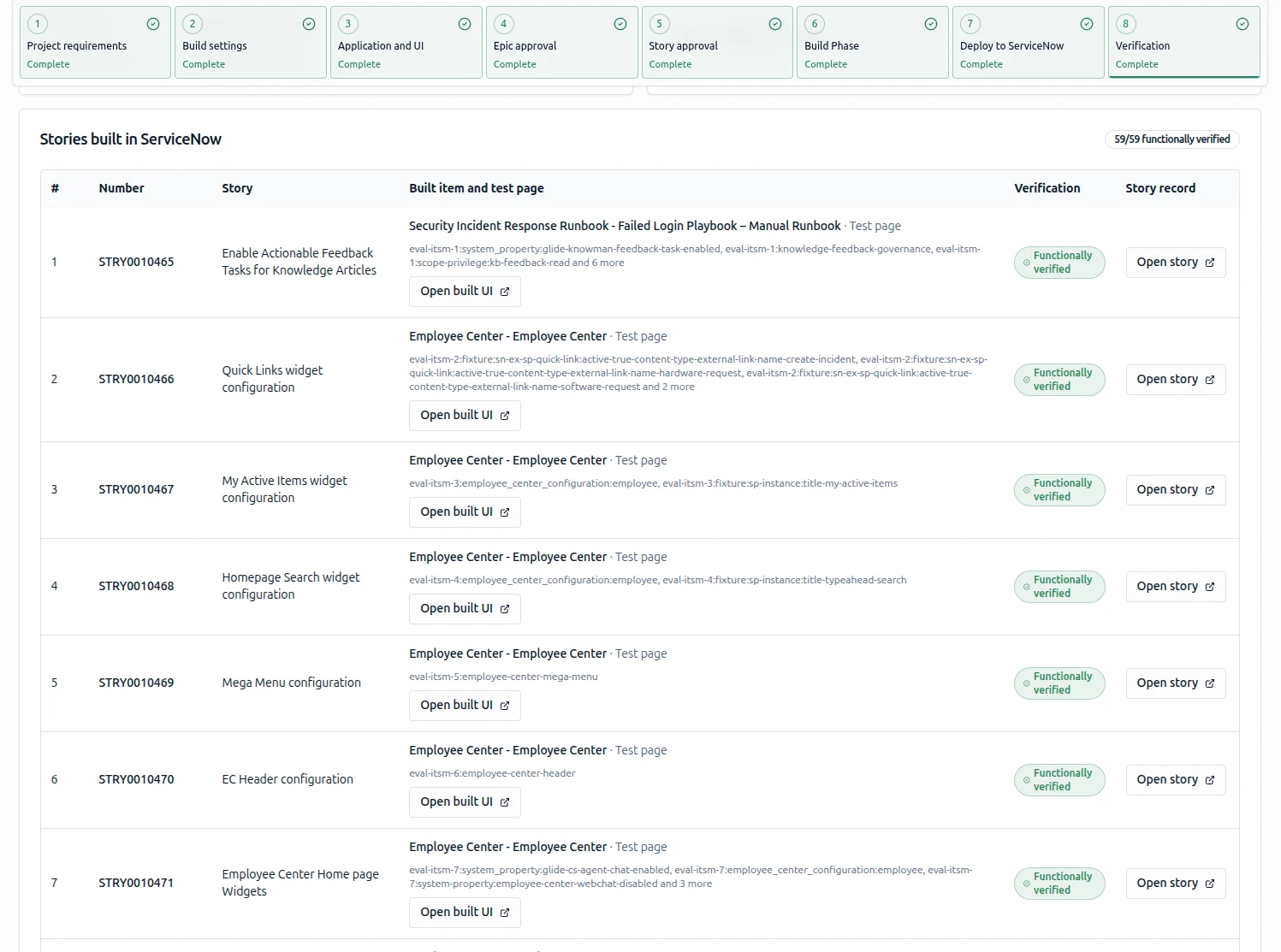This screenshot has width=1281, height=952.
Task: Click step number 4 circle icon
Action: tap(504, 24)
